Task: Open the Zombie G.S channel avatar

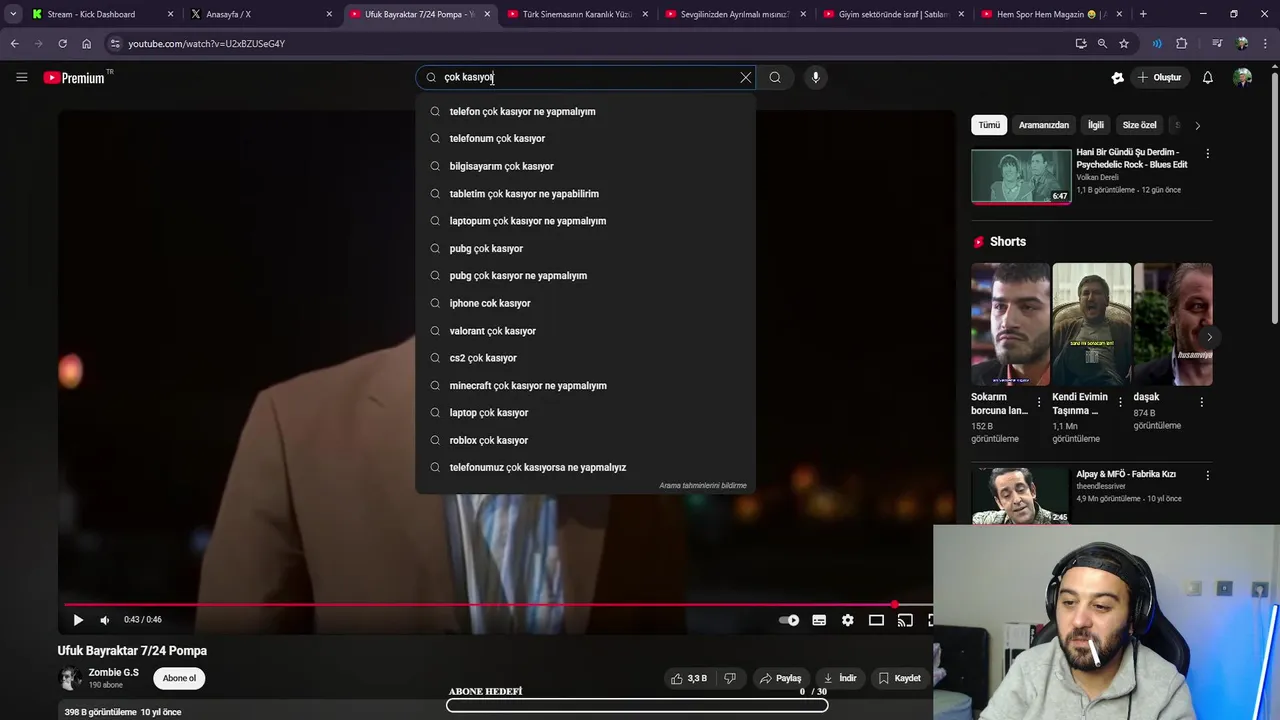Action: (x=69, y=678)
